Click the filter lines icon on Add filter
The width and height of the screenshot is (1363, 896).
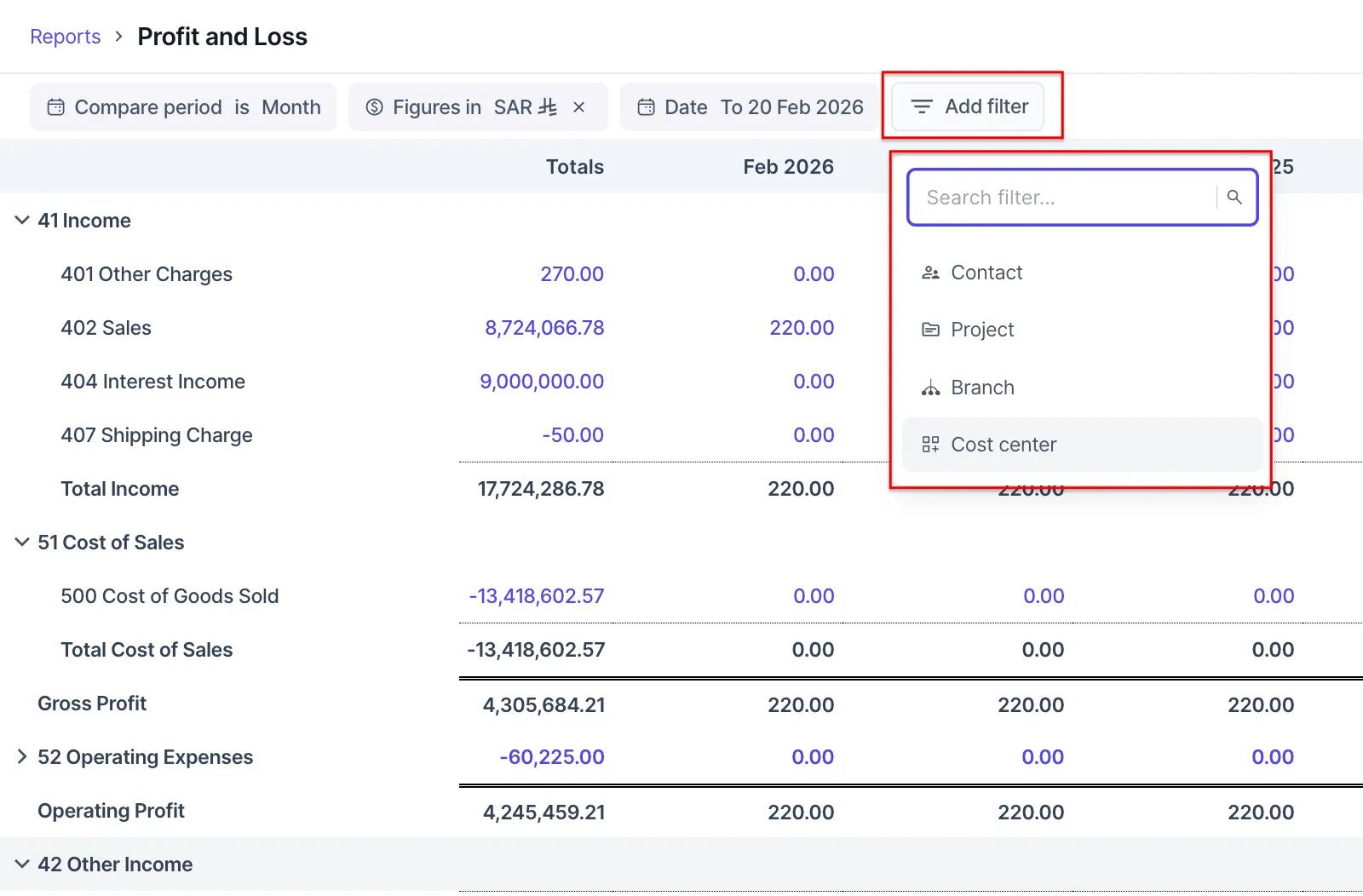pyautogui.click(x=922, y=106)
